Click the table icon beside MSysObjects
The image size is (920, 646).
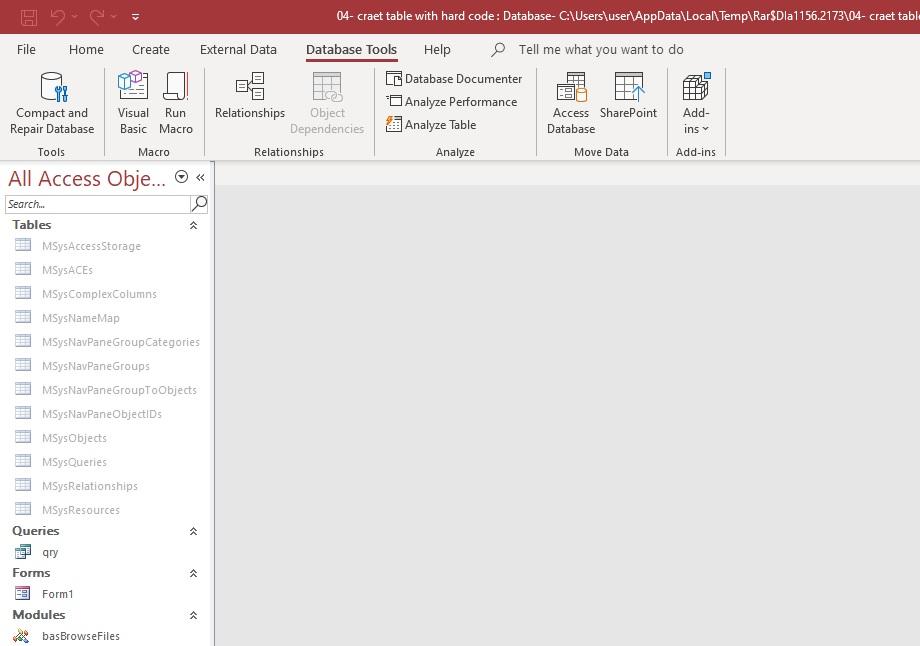23,437
